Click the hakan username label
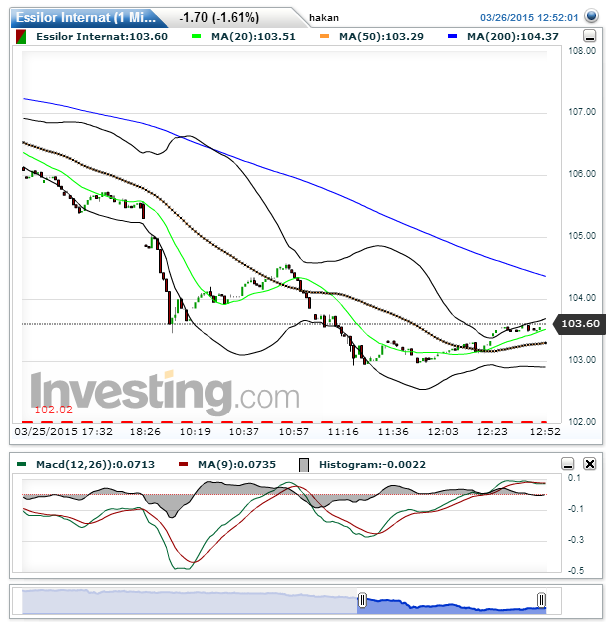Image resolution: width=613 pixels, height=627 pixels. [x=324, y=18]
